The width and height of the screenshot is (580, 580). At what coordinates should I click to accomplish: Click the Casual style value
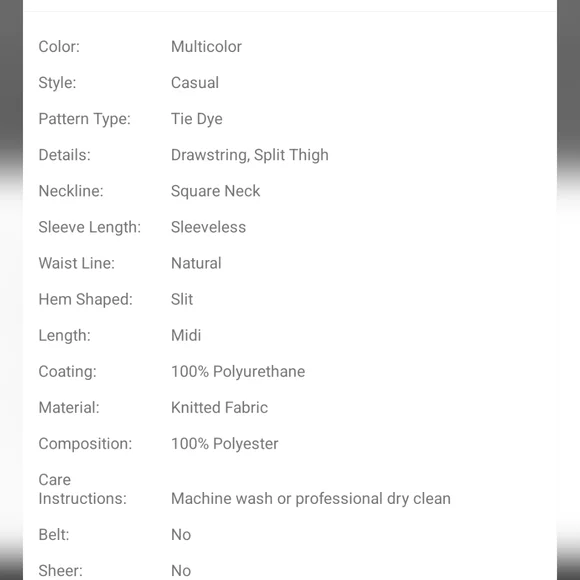pos(195,82)
